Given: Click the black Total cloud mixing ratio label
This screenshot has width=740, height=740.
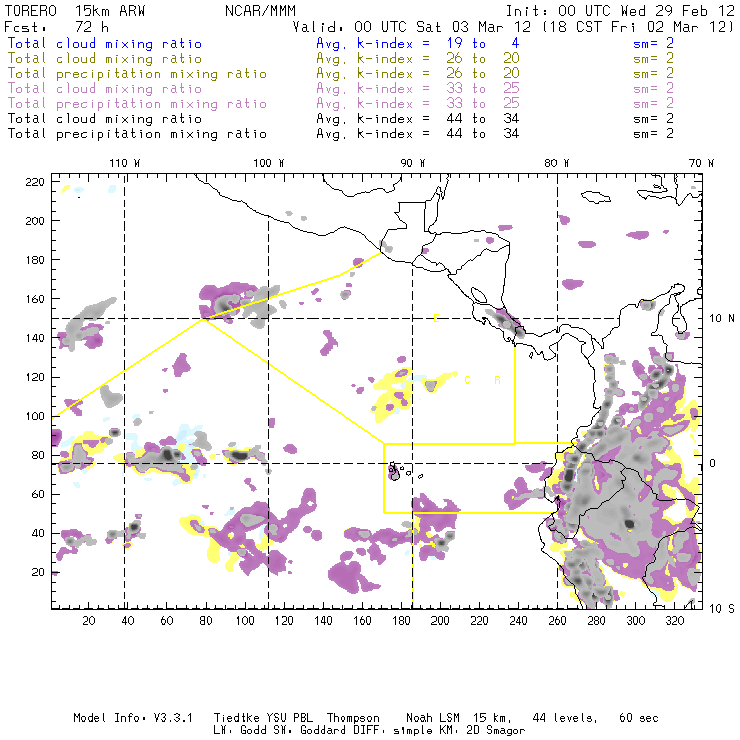Looking at the screenshot, I should 104,119.
